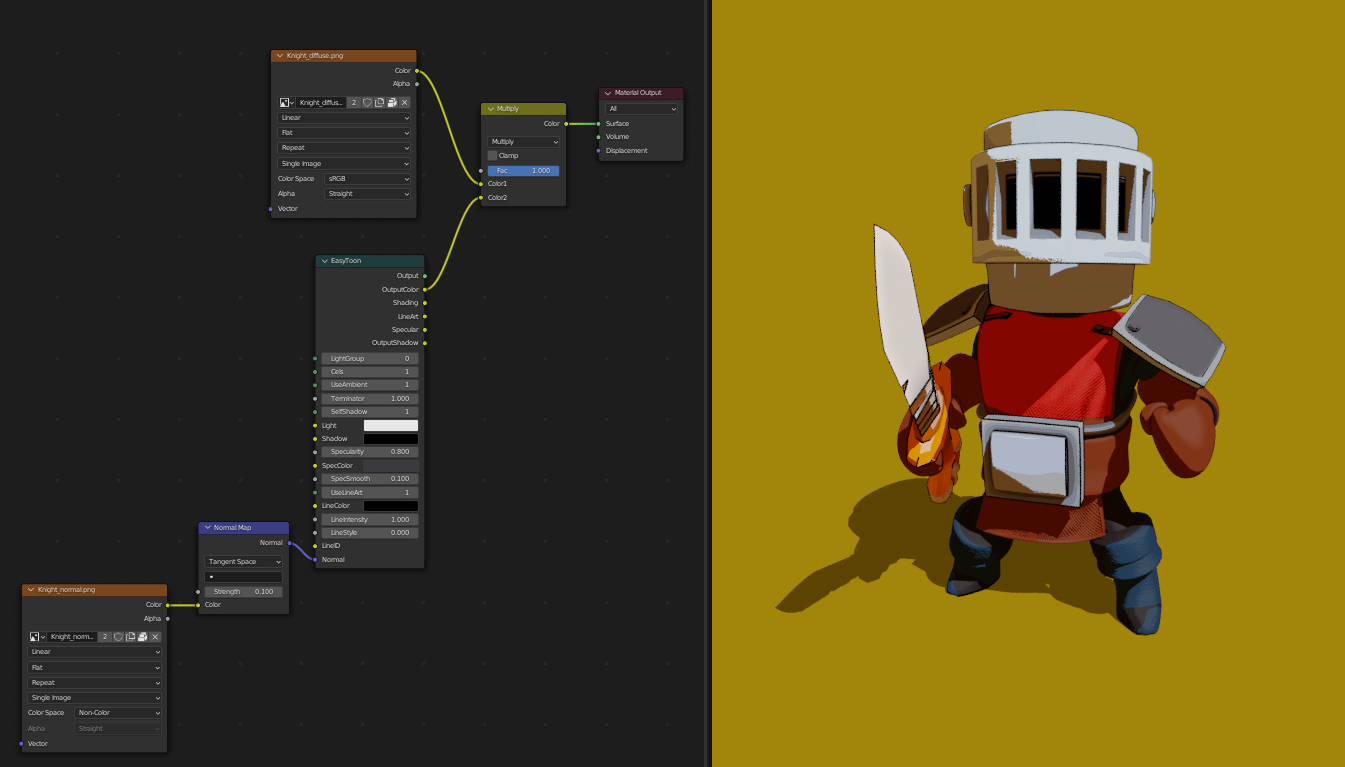Image resolution: width=1345 pixels, height=767 pixels.
Task: Click the Terminator 1.000 field in EasyToon
Action: point(370,399)
